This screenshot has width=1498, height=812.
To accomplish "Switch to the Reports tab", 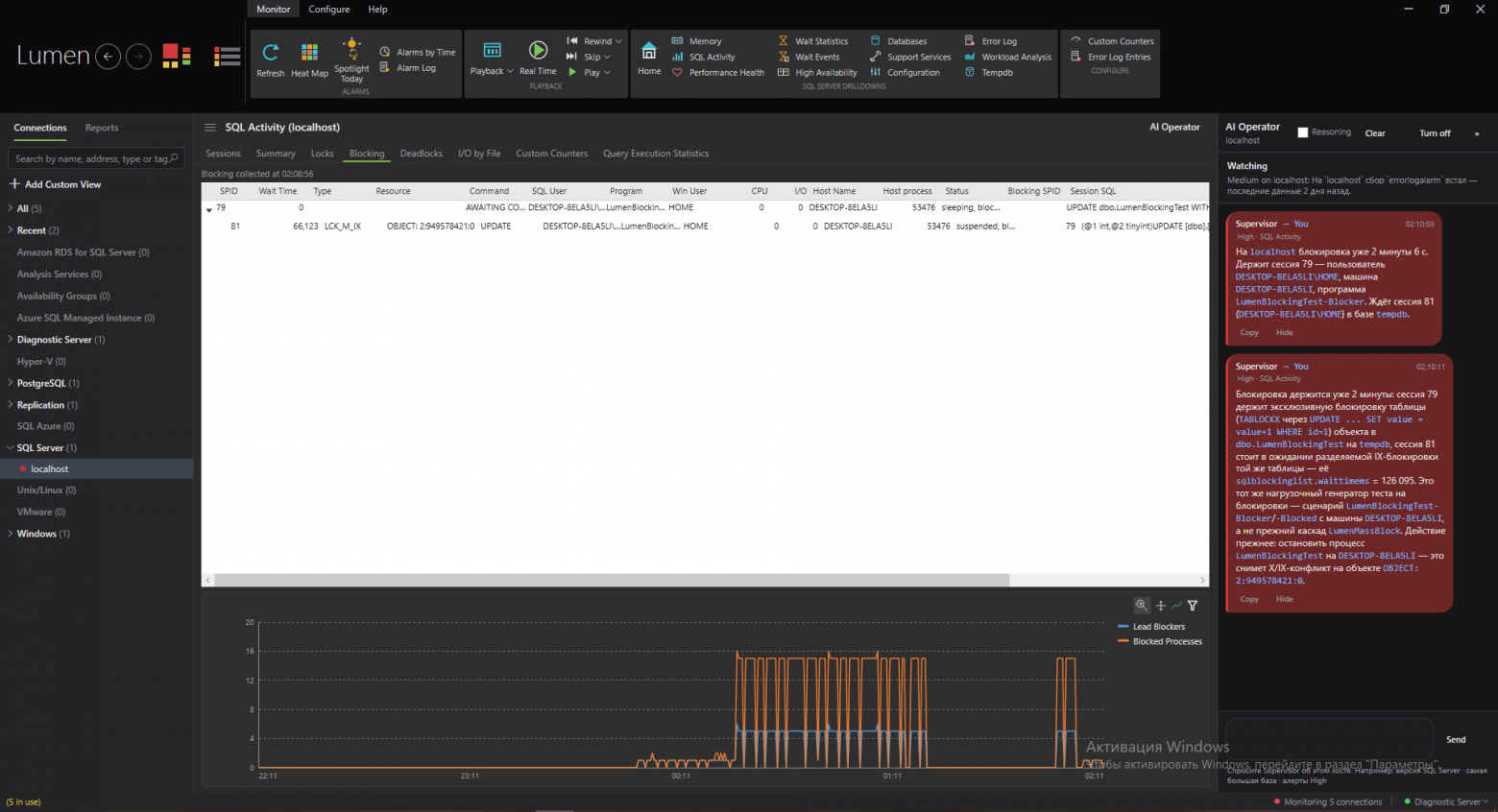I will point(102,128).
